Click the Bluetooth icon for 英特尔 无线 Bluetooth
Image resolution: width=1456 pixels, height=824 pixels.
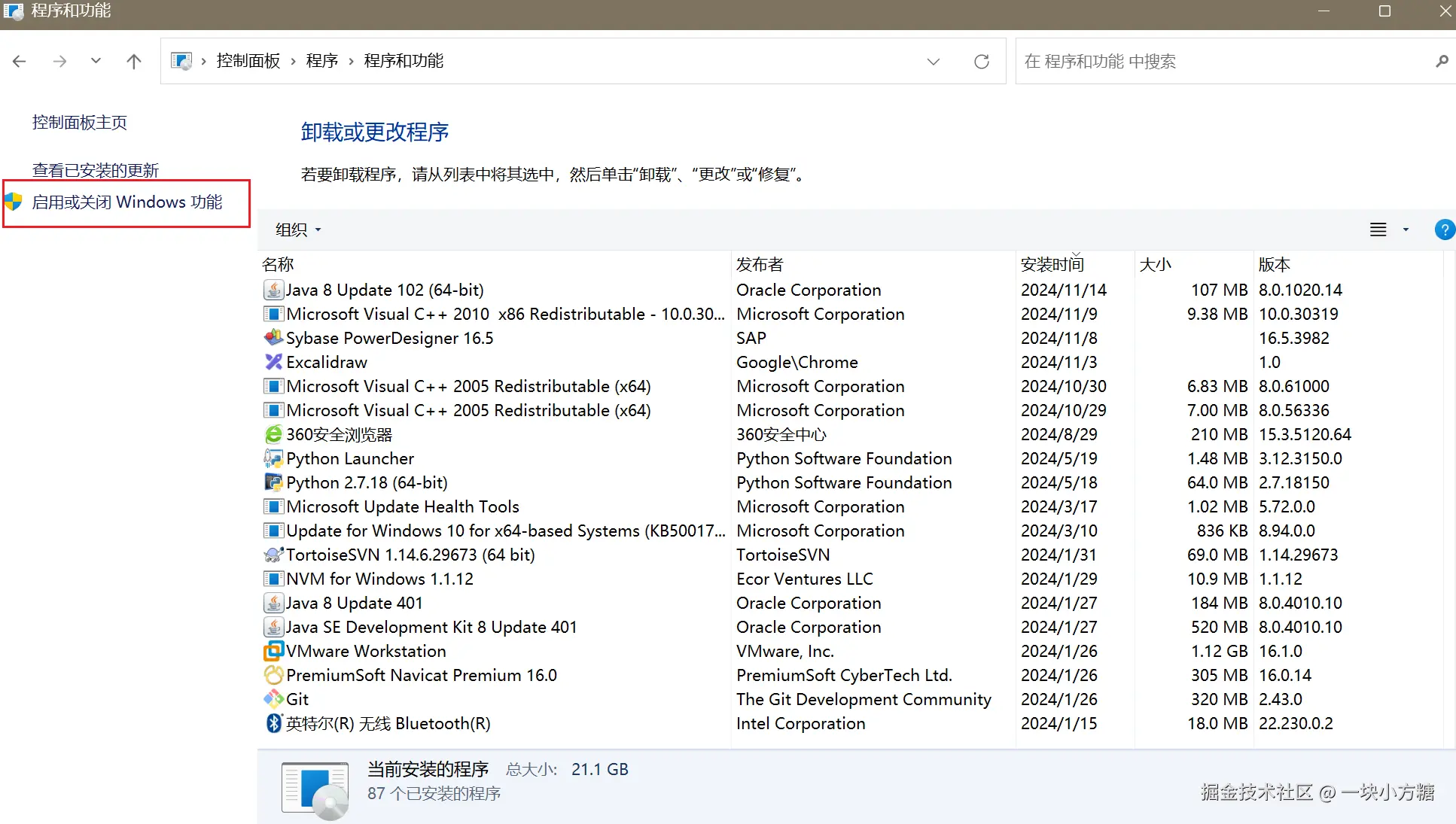tap(273, 724)
